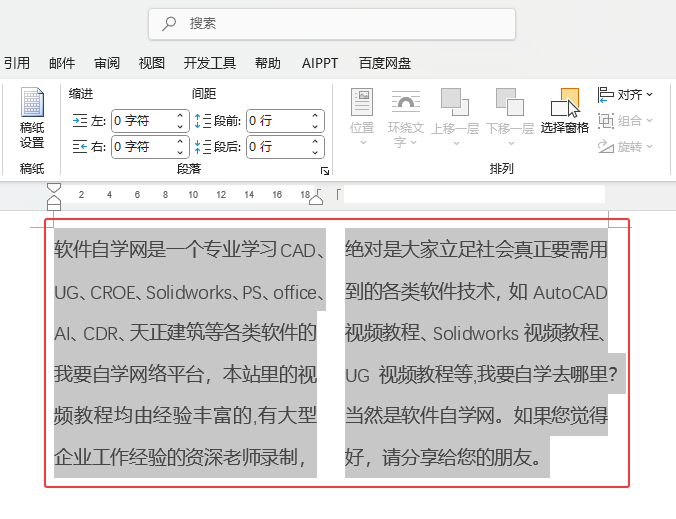Expand the 上移一层 dropdown chevron
This screenshot has height=519, width=676.
coord(456,143)
